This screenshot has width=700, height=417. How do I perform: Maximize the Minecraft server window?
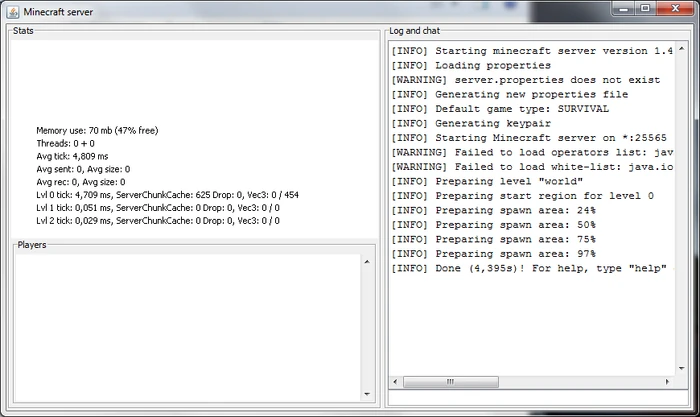(645, 8)
